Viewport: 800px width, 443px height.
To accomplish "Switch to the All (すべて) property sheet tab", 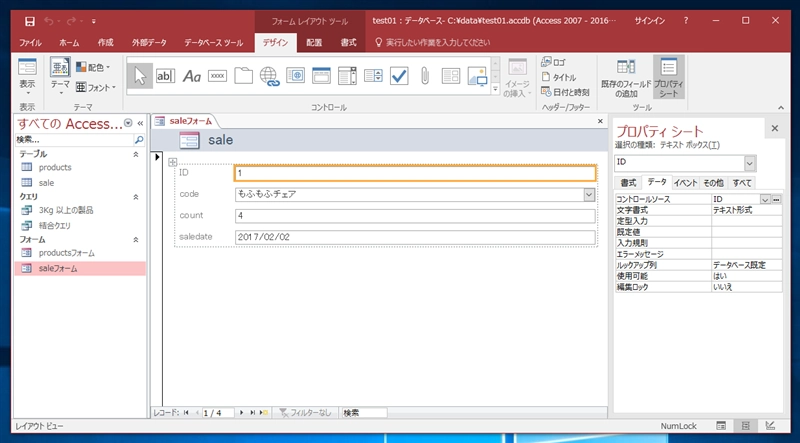I will click(740, 183).
